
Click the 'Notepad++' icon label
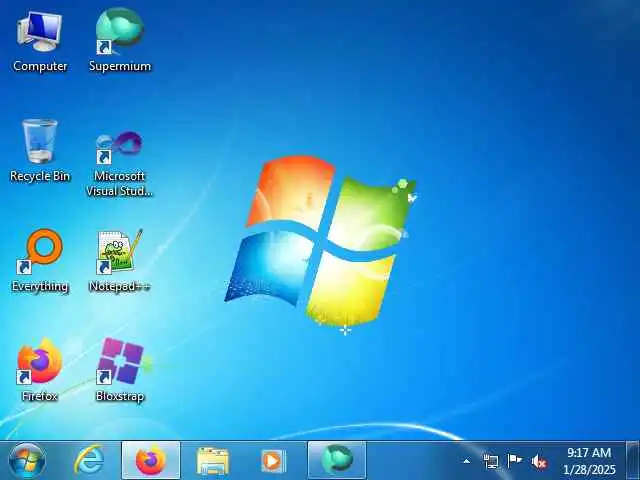click(x=120, y=286)
